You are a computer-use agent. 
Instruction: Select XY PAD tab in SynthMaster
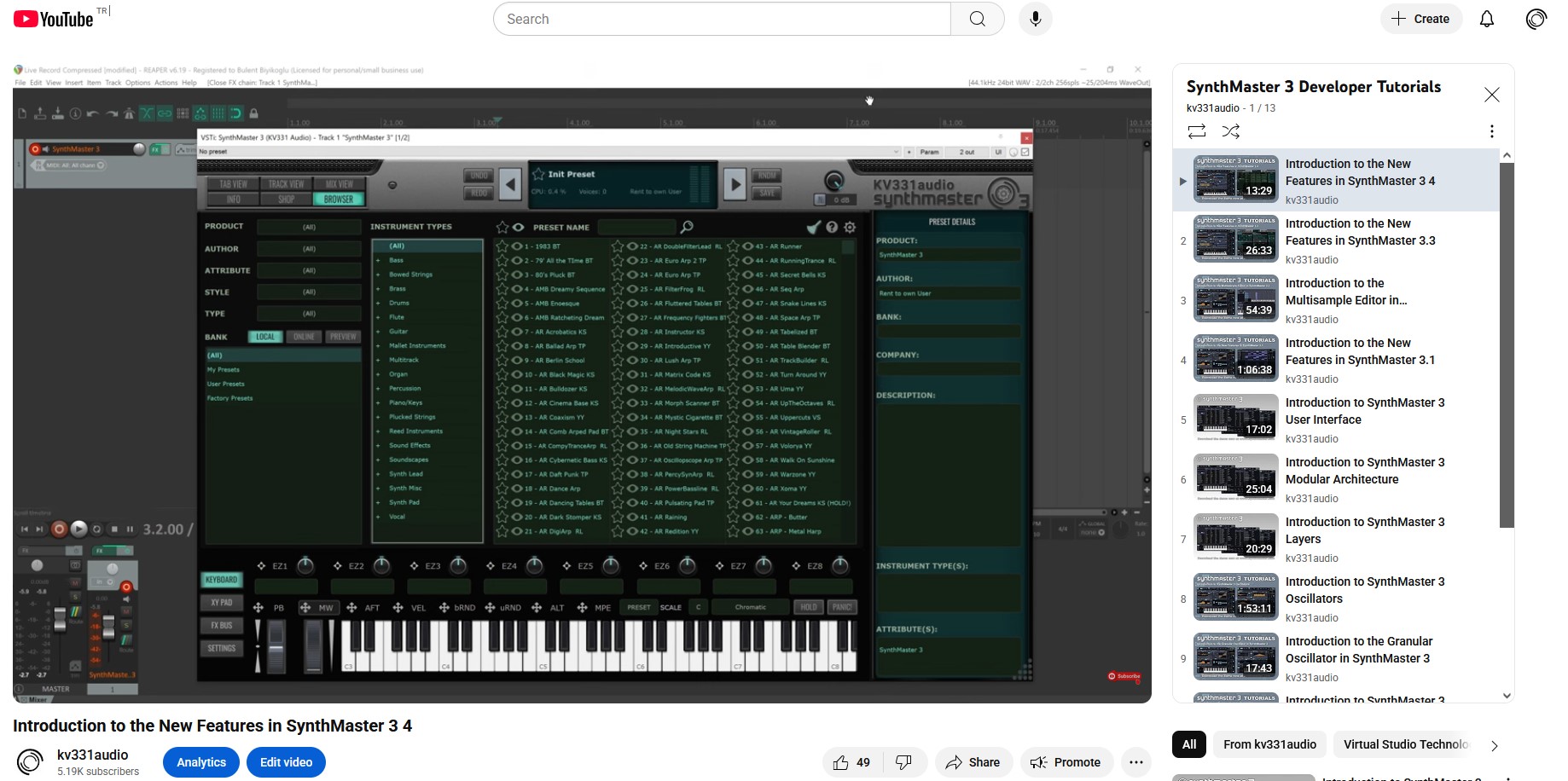(221, 602)
